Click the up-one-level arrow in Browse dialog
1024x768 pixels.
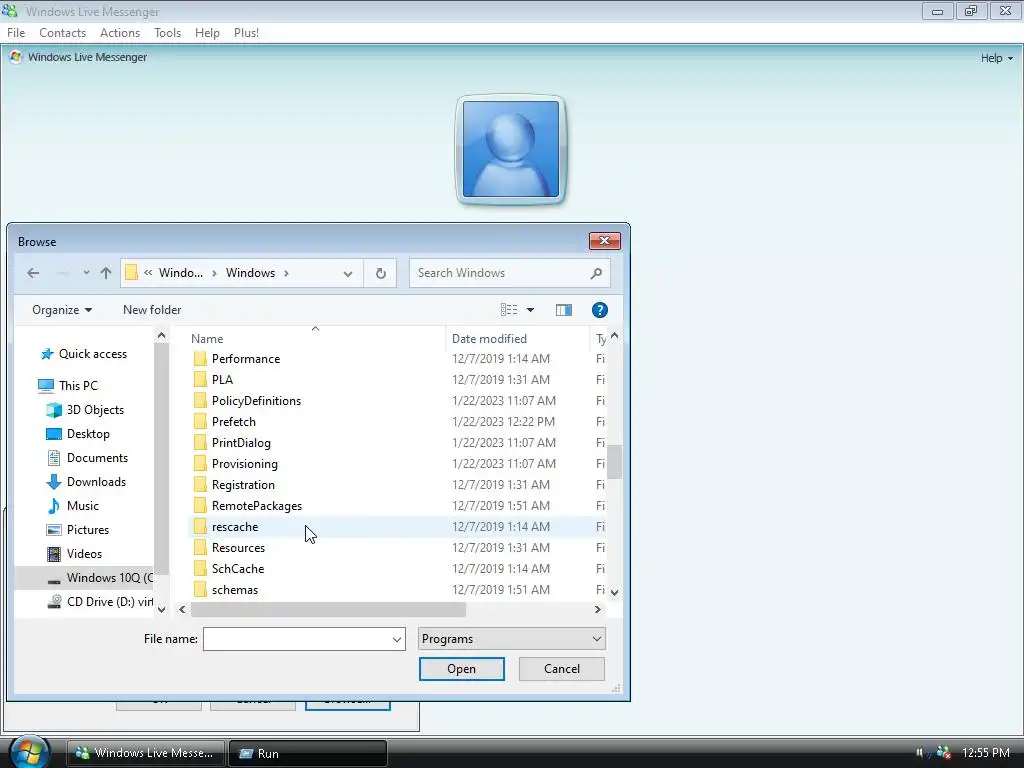pyautogui.click(x=106, y=273)
